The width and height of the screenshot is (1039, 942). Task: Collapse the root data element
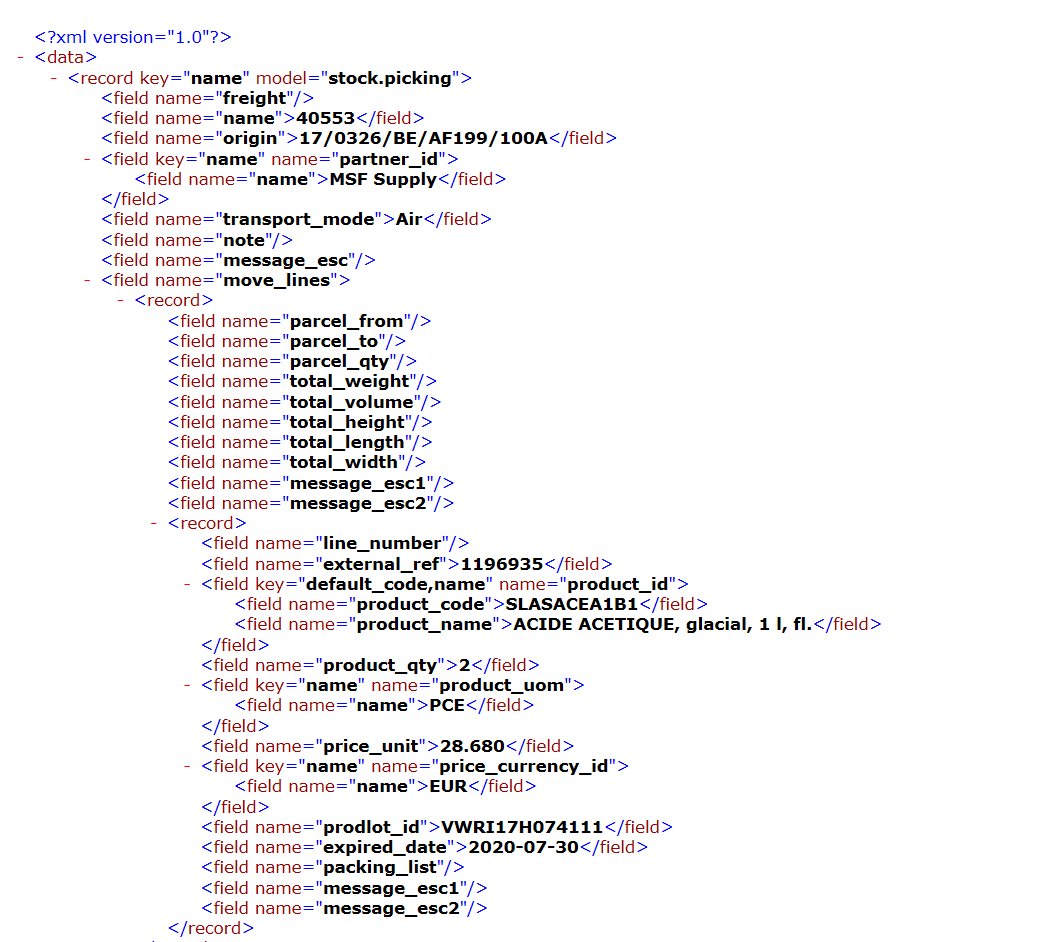[21, 58]
